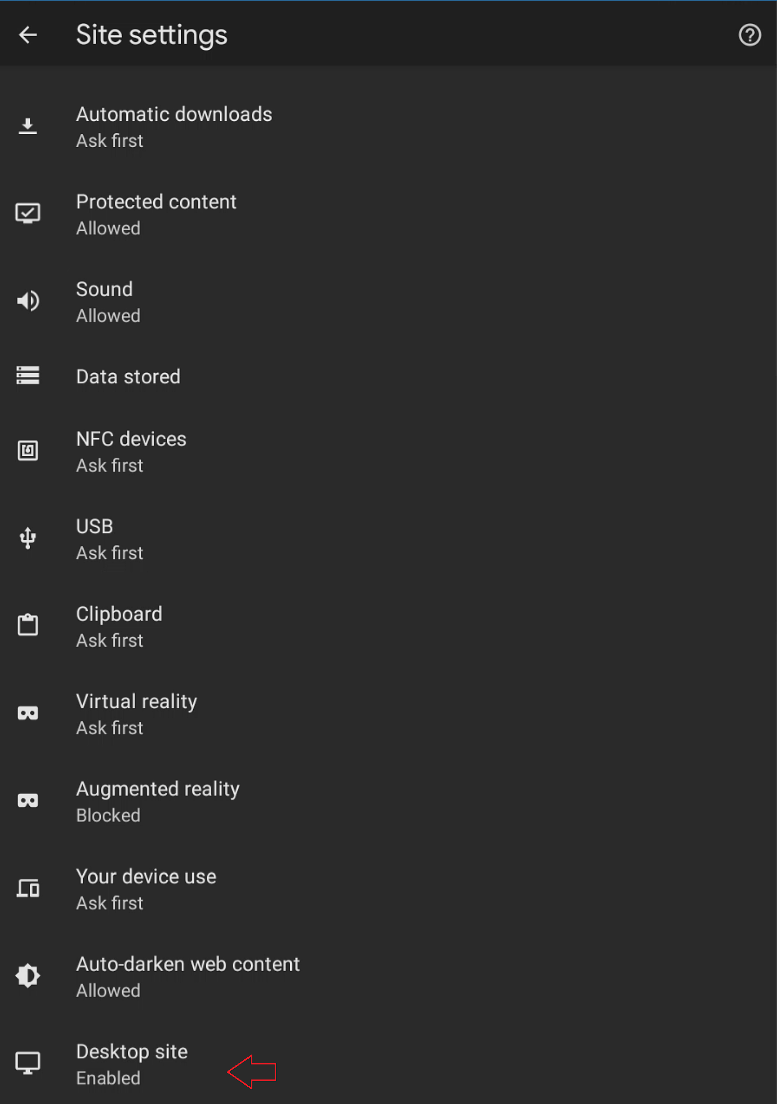777x1104 pixels.
Task: Click the Sound speaker icon
Action: tap(28, 301)
